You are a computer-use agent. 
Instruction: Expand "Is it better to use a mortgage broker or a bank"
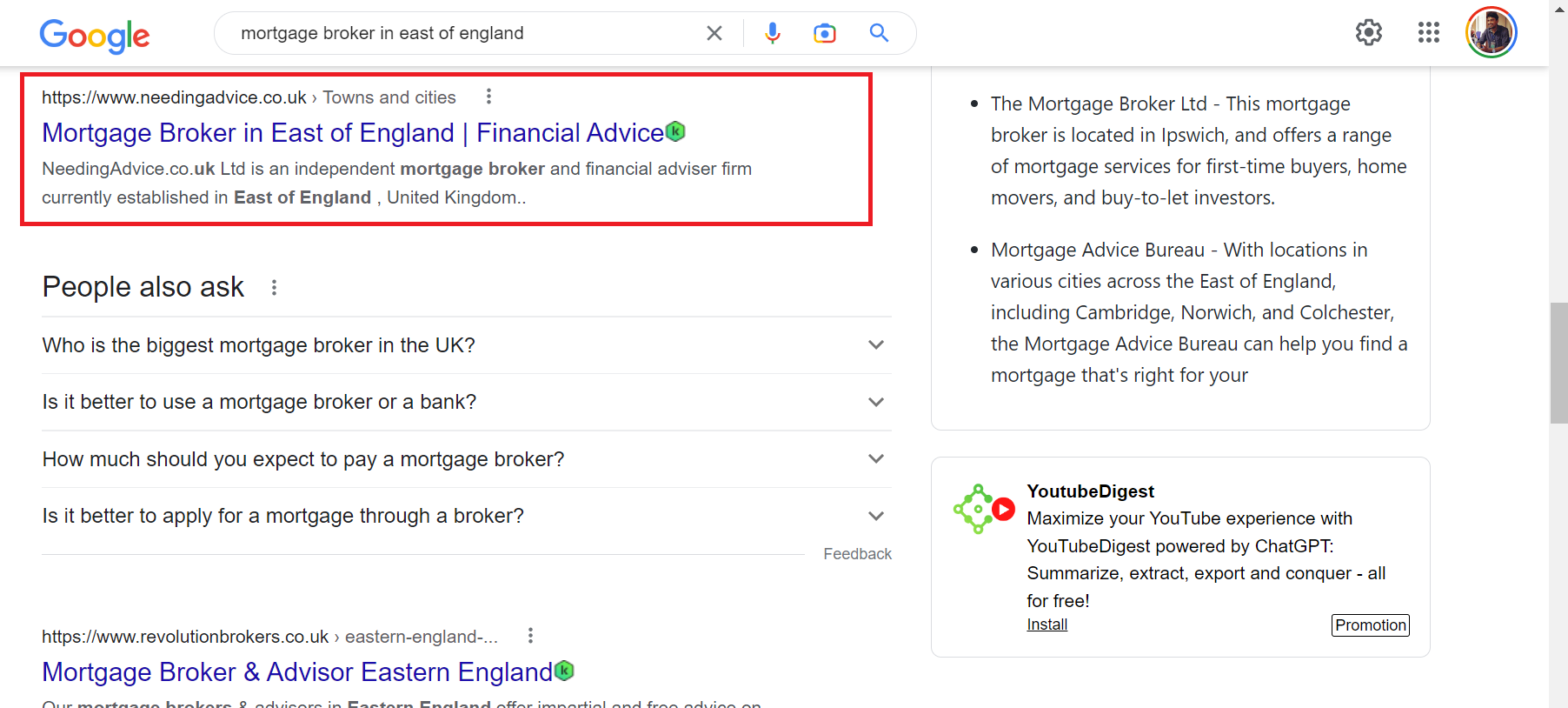pyautogui.click(x=875, y=402)
